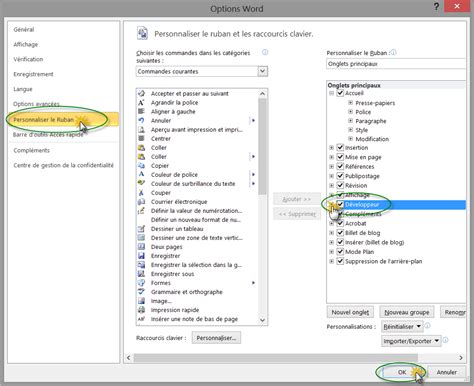
Task: Click the Couleur de surbrillance du texte icon
Action: [x=141, y=183]
